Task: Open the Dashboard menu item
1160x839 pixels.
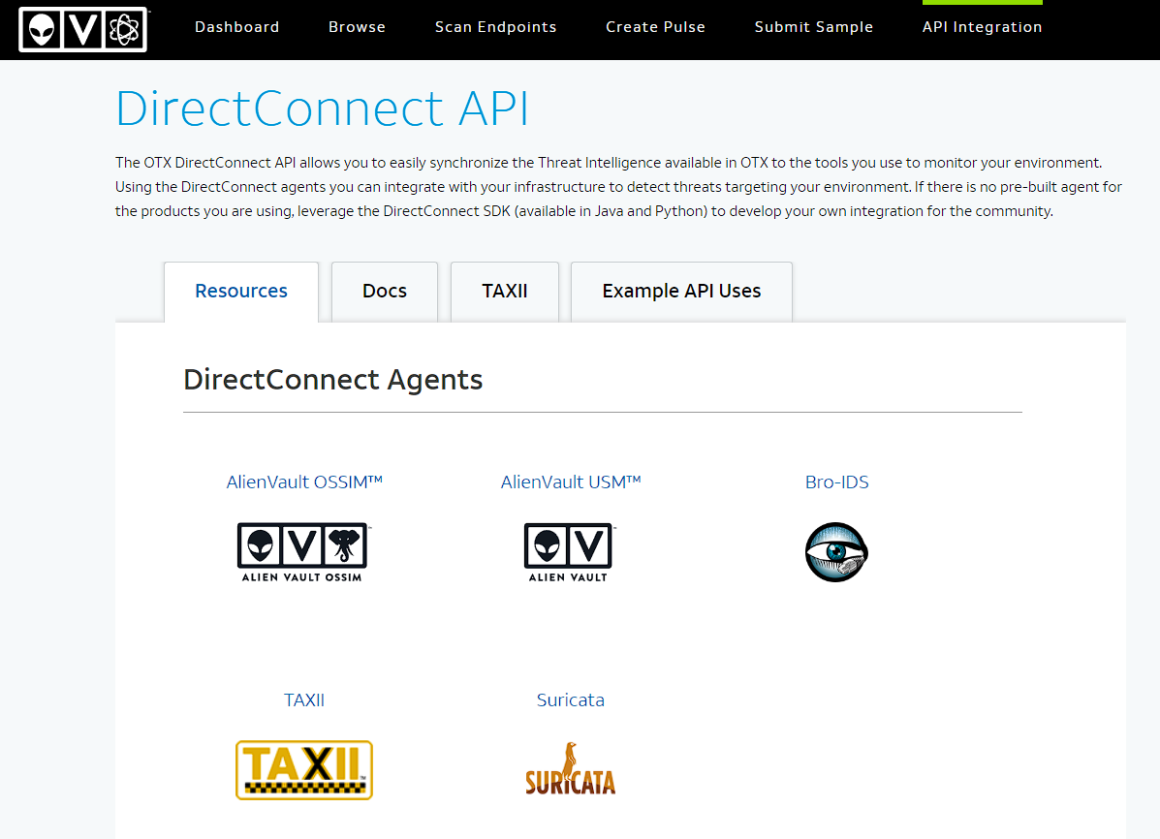Action: point(236,27)
